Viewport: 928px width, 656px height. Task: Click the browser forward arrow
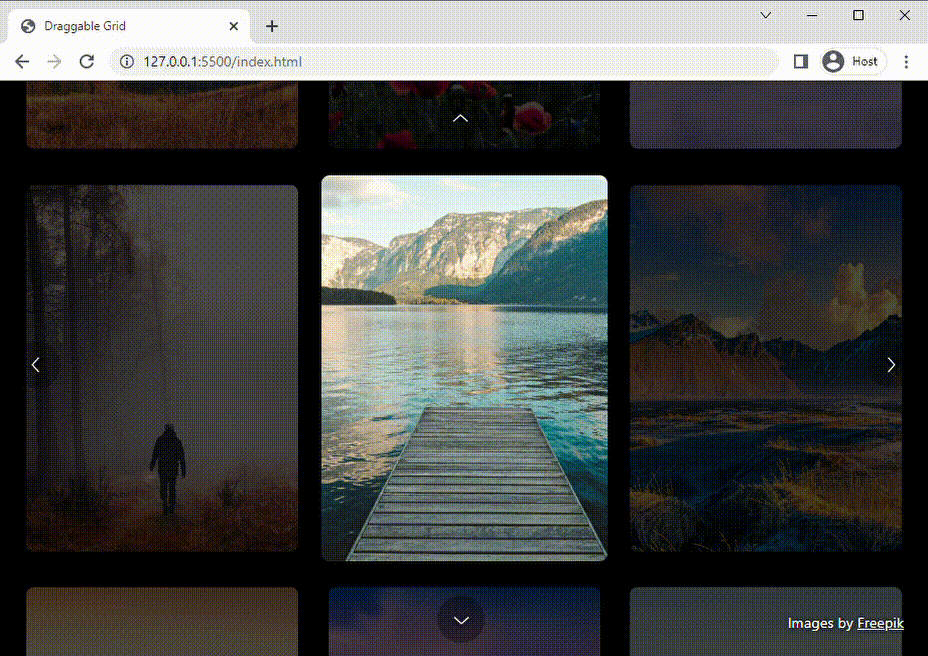click(54, 62)
